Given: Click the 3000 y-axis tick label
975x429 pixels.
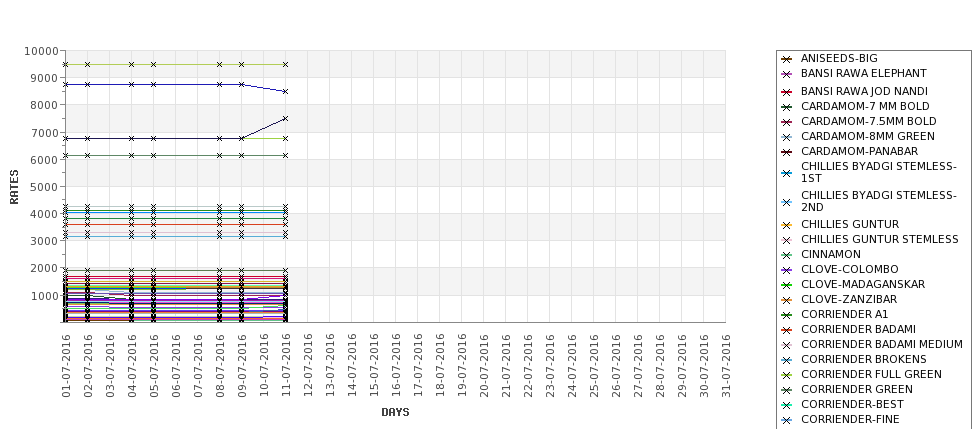Looking at the screenshot, I should (x=45, y=241).
